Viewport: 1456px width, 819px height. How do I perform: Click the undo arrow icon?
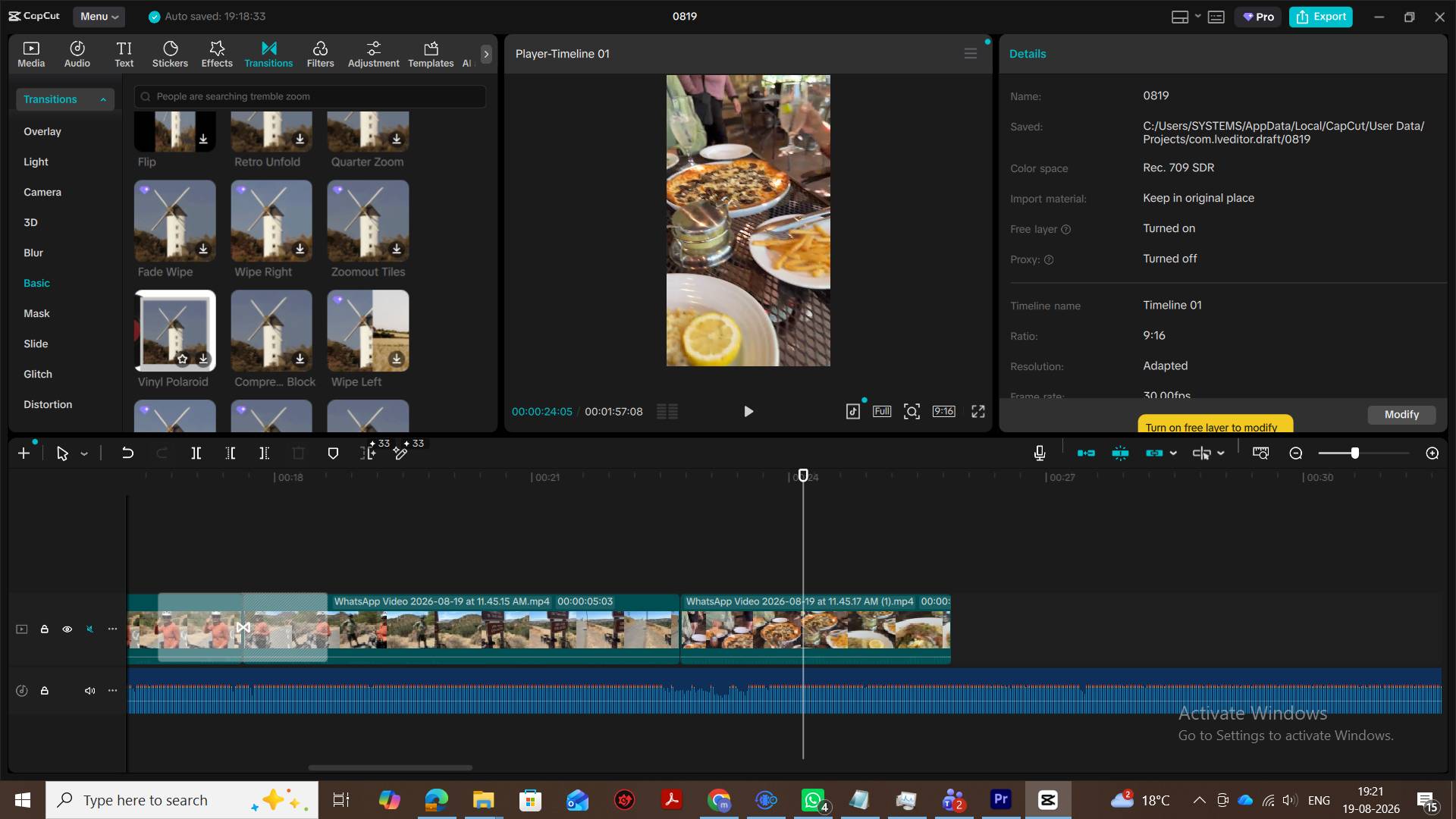click(127, 453)
